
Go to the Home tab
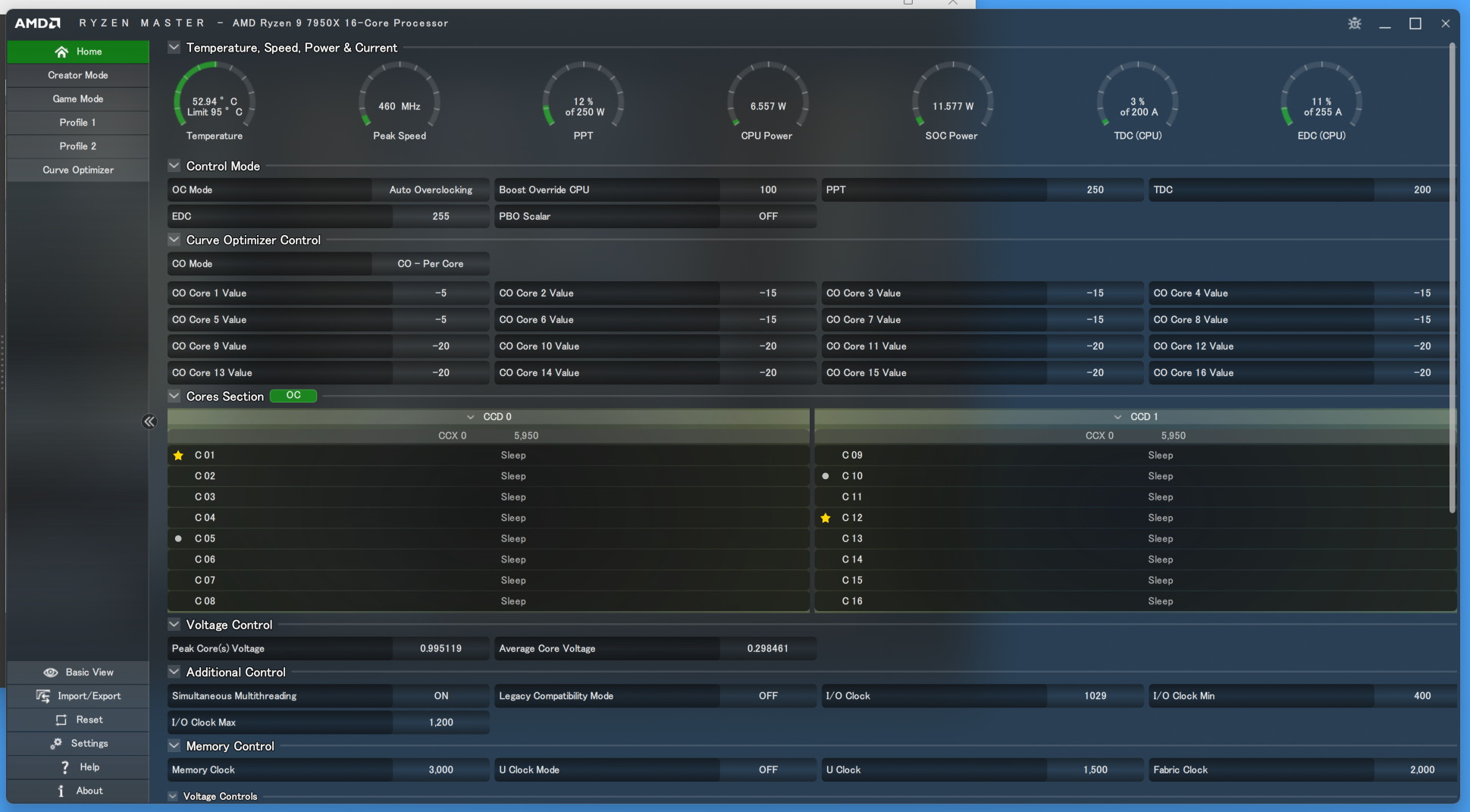point(78,52)
